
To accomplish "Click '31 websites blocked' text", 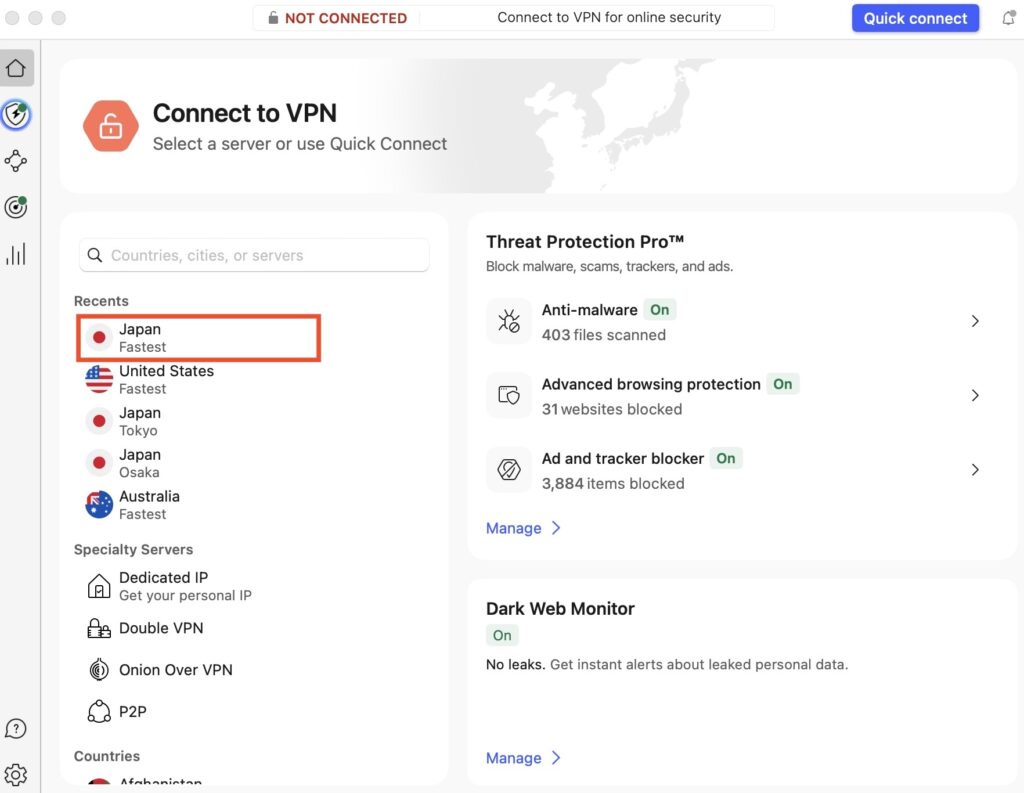I will [611, 410].
